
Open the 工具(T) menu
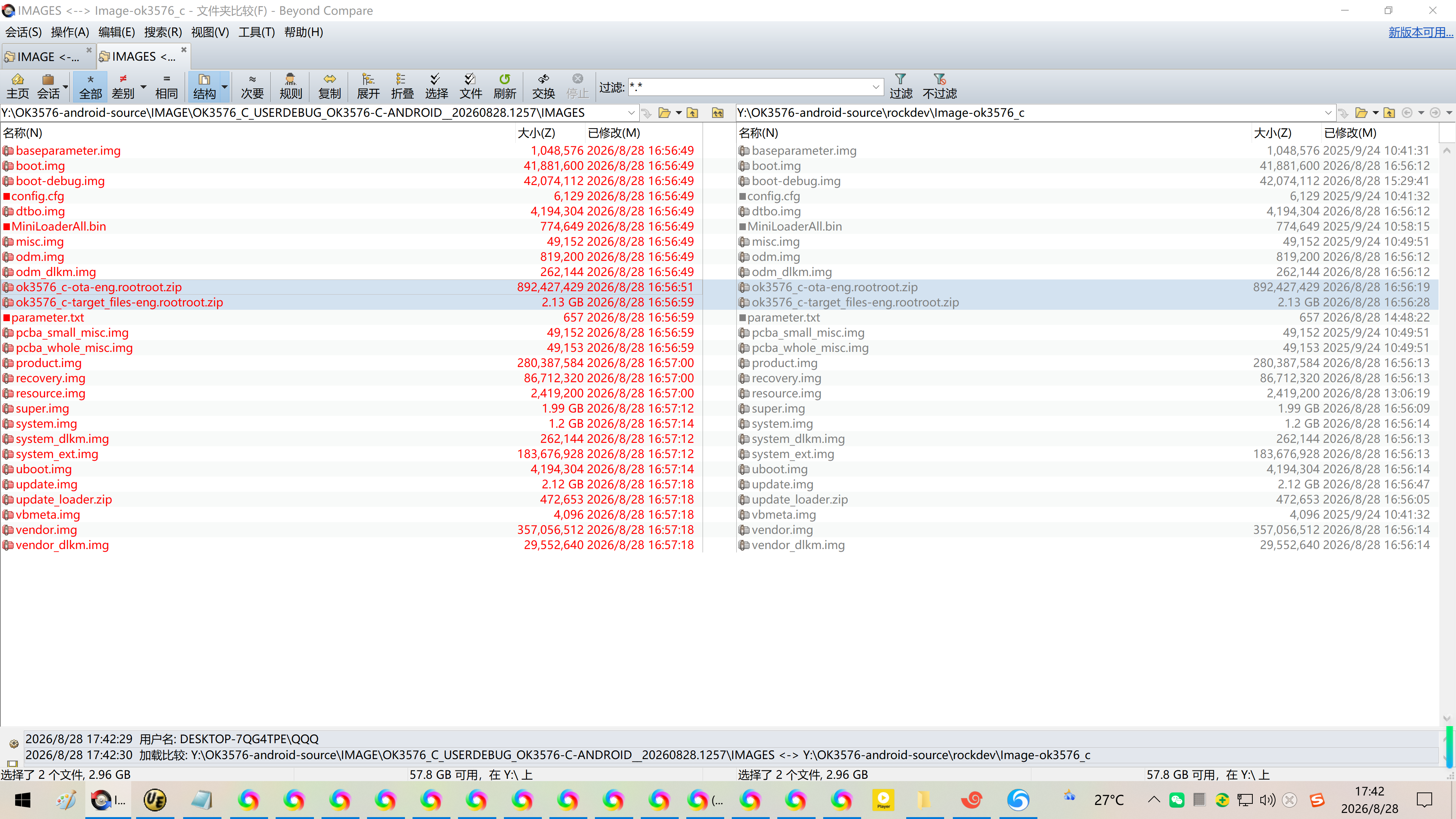(257, 32)
